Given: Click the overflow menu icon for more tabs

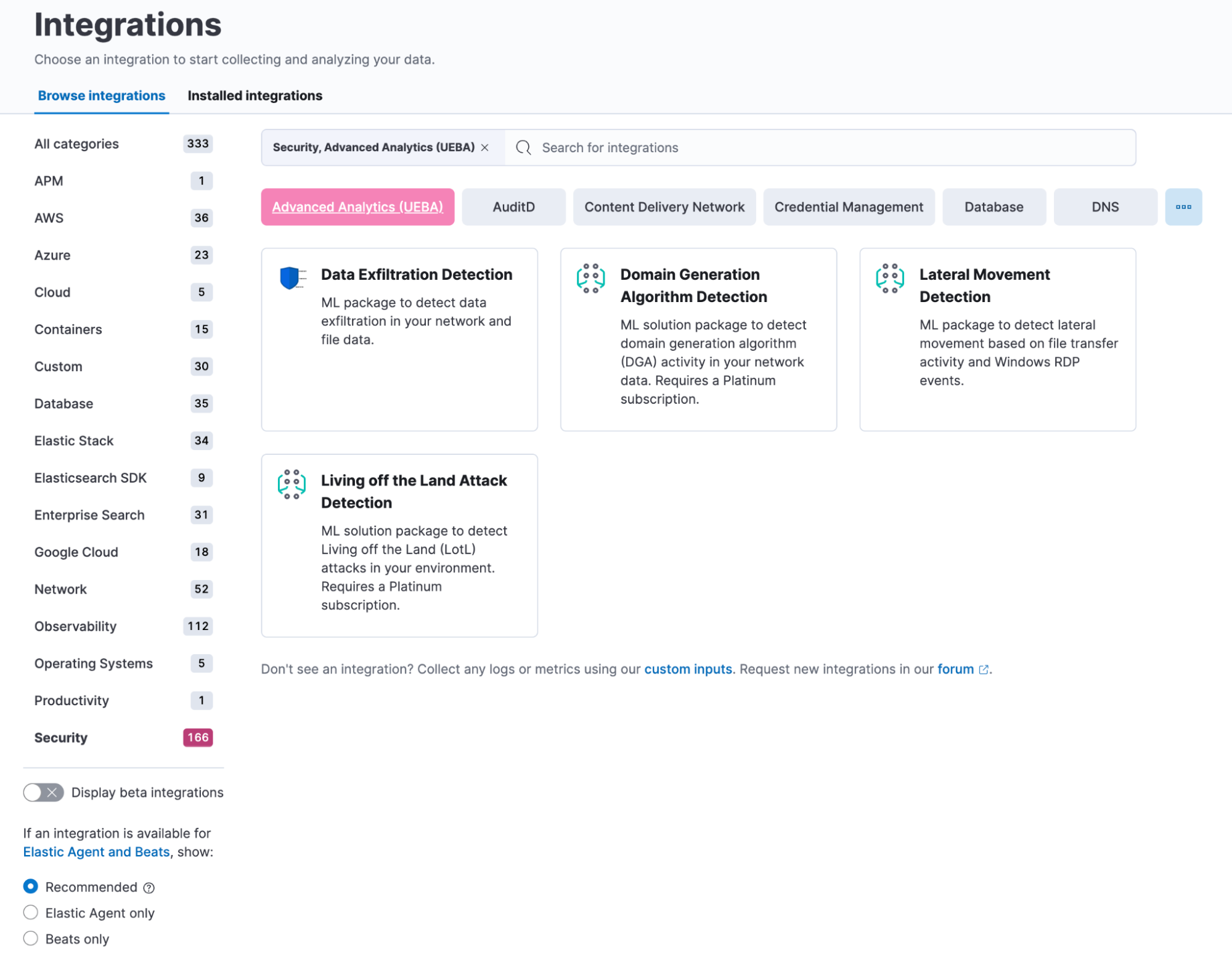Looking at the screenshot, I should (x=1183, y=207).
